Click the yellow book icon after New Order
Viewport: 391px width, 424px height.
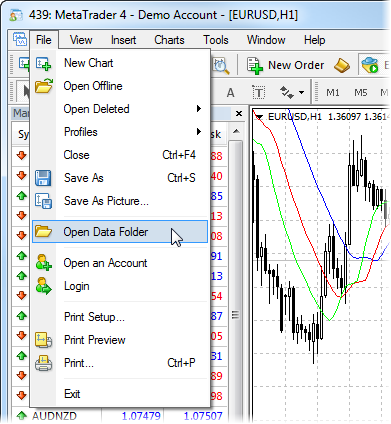coord(342,65)
